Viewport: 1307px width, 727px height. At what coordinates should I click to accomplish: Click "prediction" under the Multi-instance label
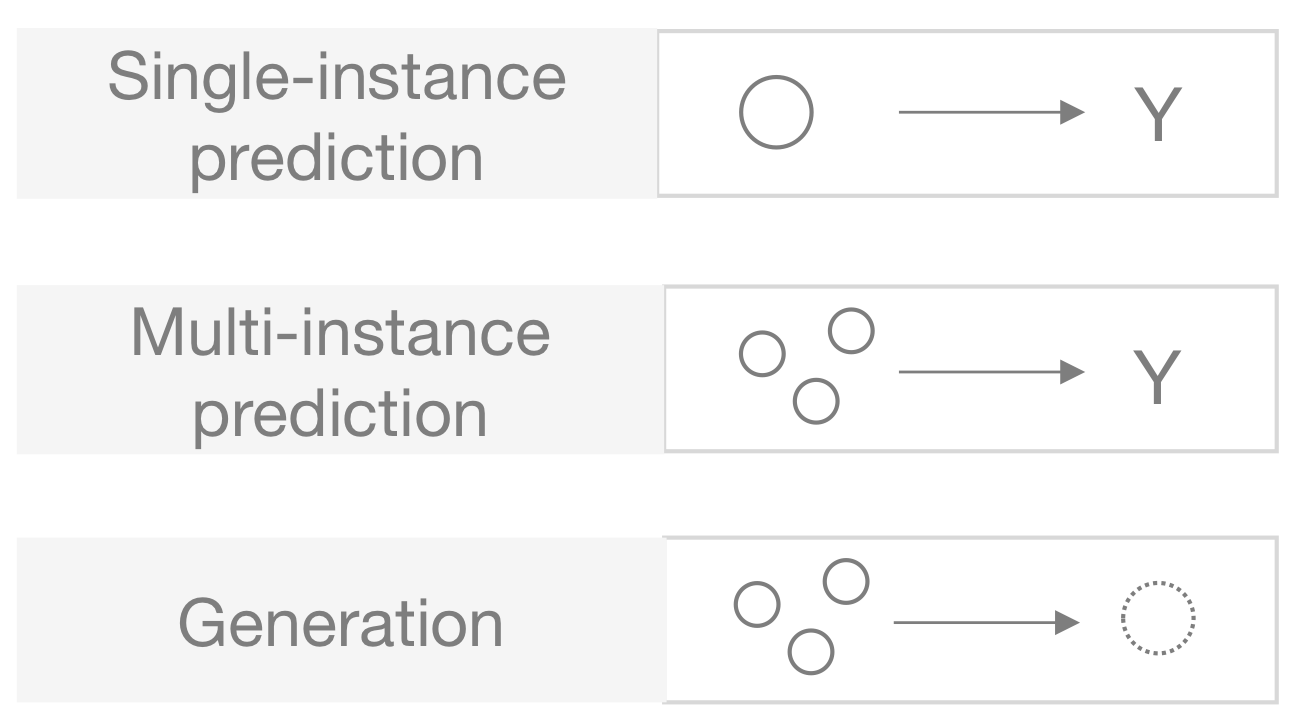(340, 414)
